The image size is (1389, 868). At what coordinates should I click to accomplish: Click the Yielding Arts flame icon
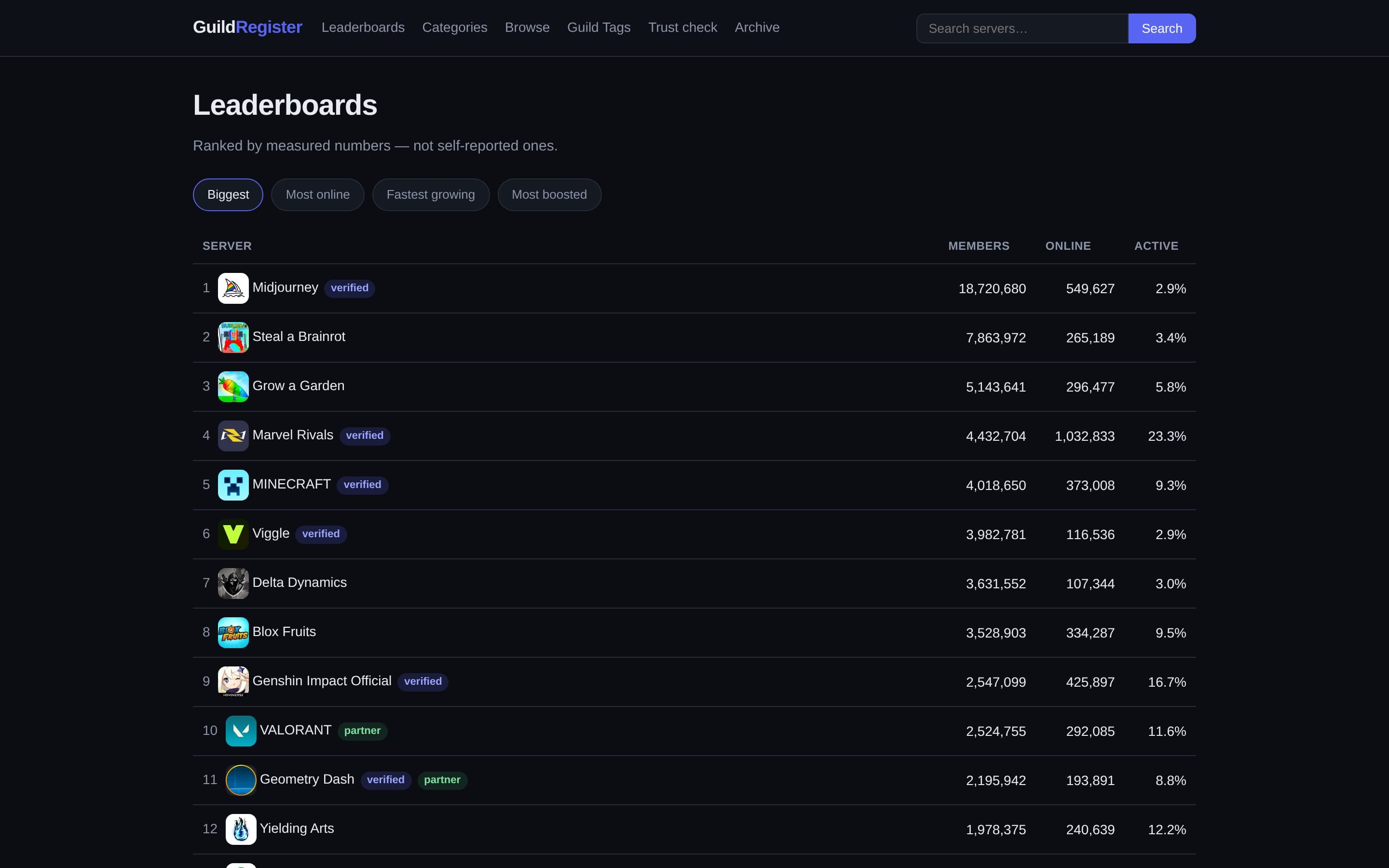[241, 829]
